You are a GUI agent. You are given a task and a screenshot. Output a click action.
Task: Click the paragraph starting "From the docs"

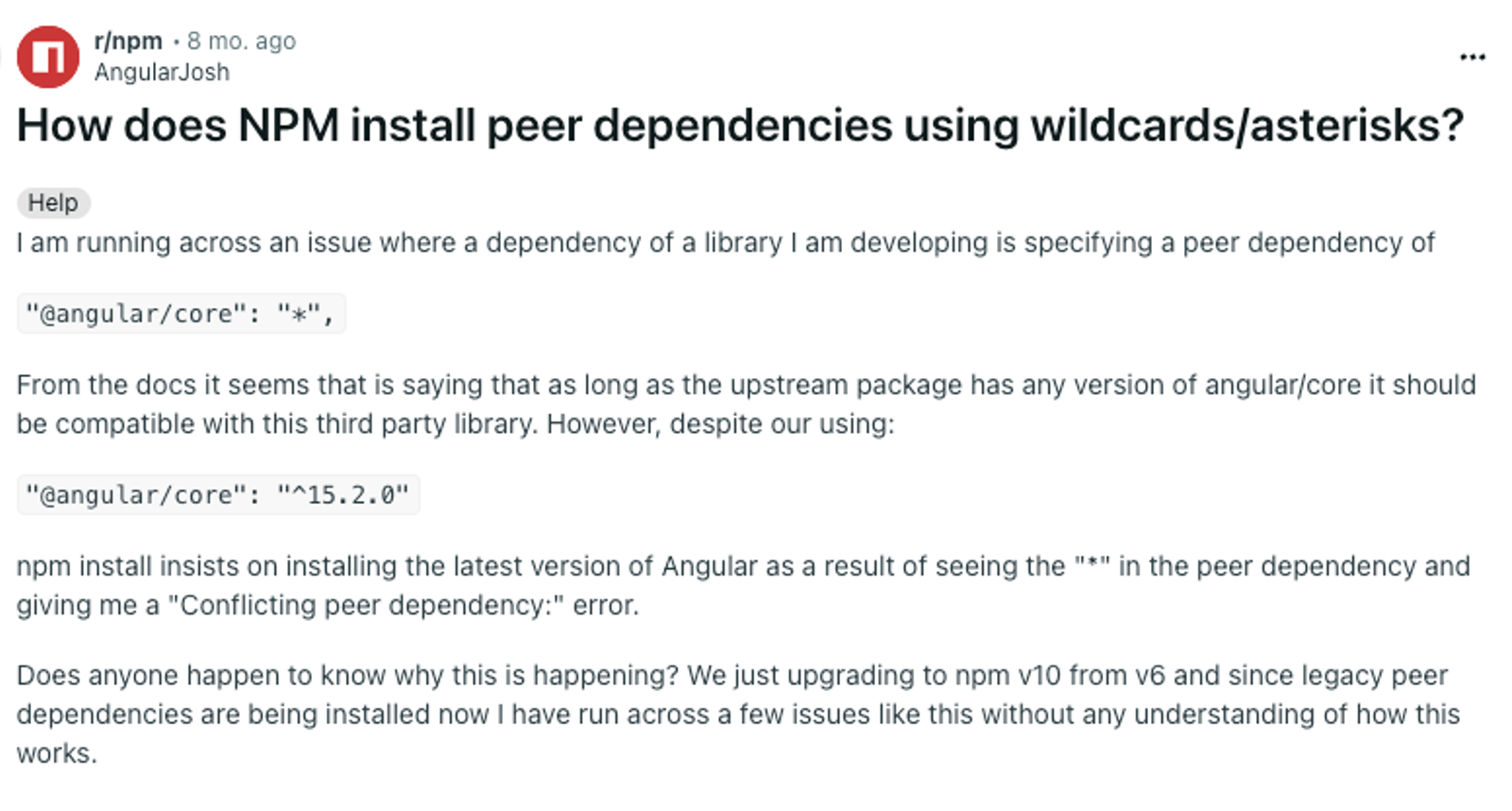[x=747, y=404]
